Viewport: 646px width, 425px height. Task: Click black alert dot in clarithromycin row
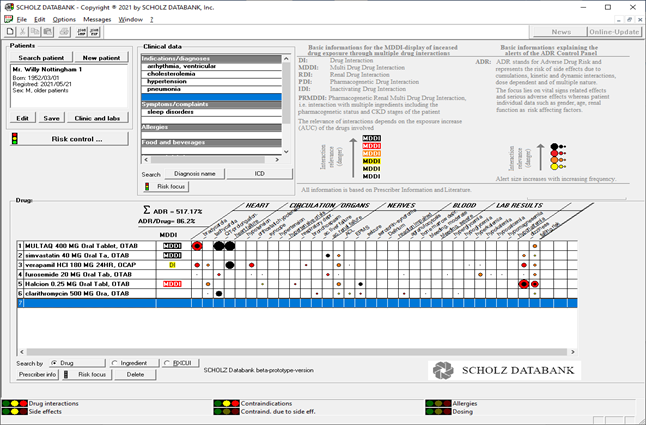pos(219,294)
